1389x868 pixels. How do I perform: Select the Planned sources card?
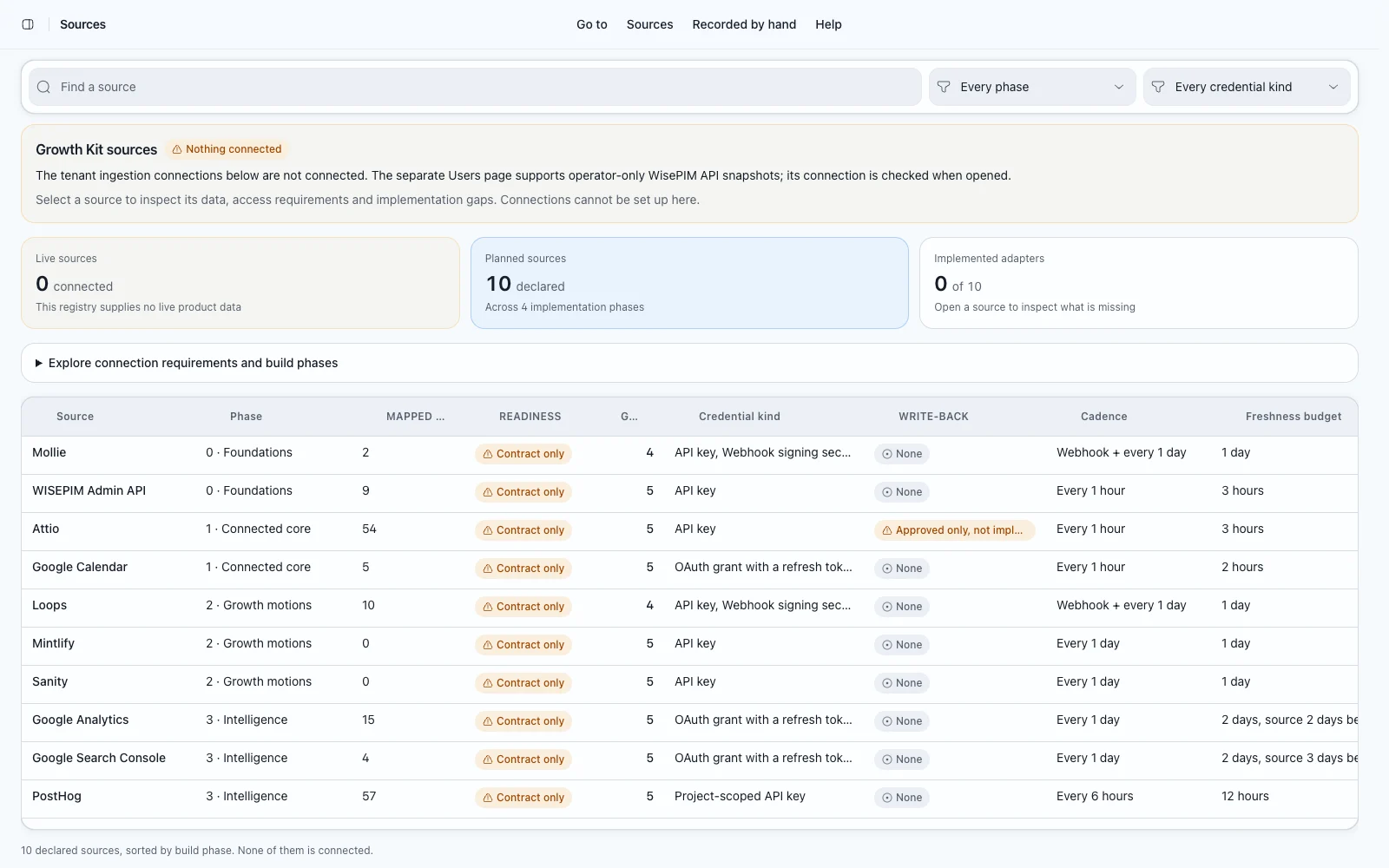[x=689, y=283]
